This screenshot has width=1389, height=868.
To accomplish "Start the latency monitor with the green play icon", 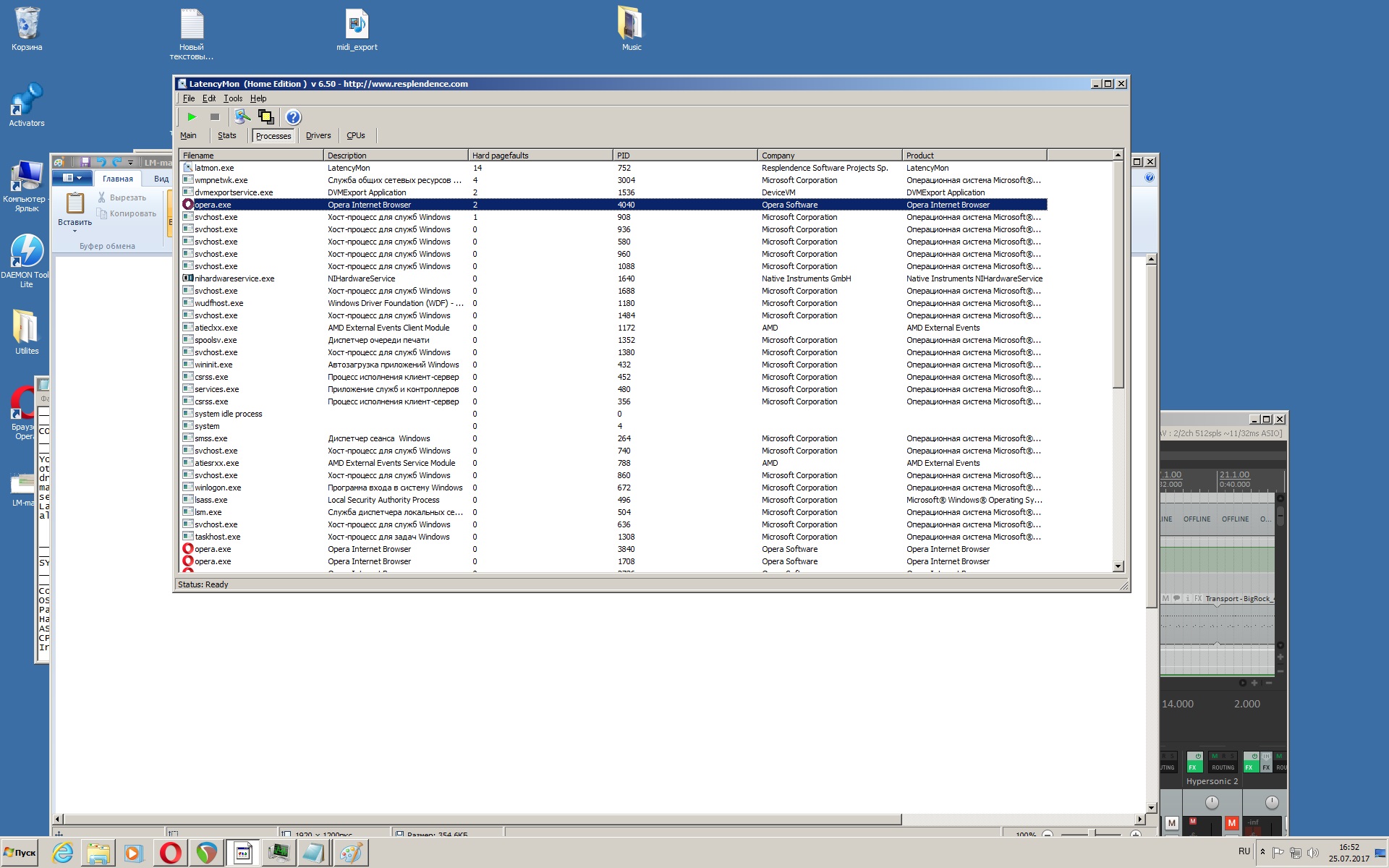I will [192, 117].
